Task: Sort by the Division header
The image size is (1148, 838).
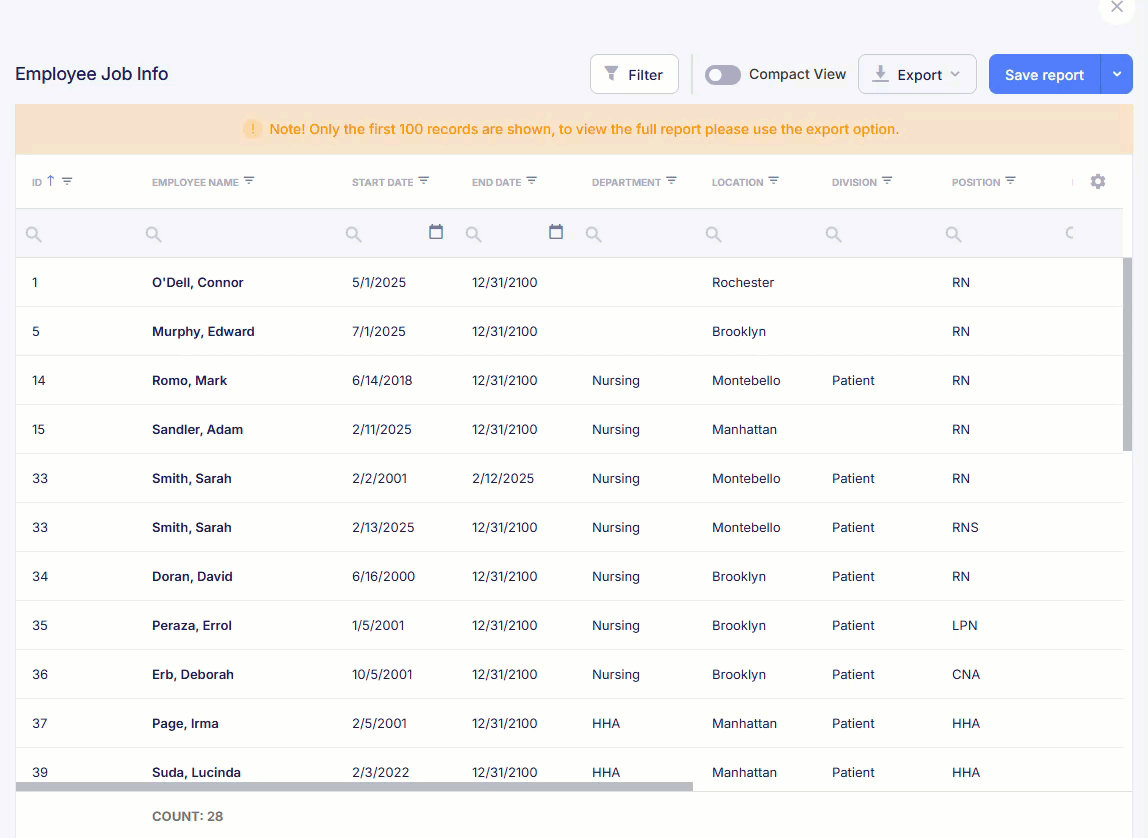Action: click(x=854, y=182)
